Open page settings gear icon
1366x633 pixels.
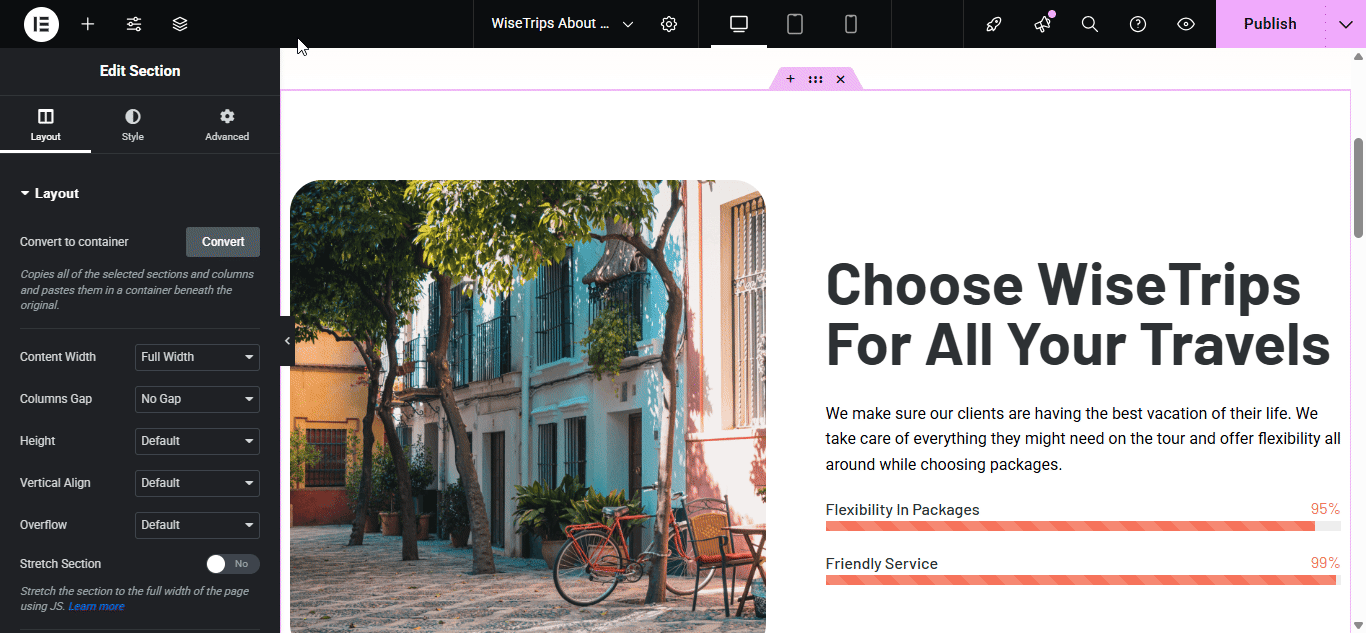[x=669, y=24]
